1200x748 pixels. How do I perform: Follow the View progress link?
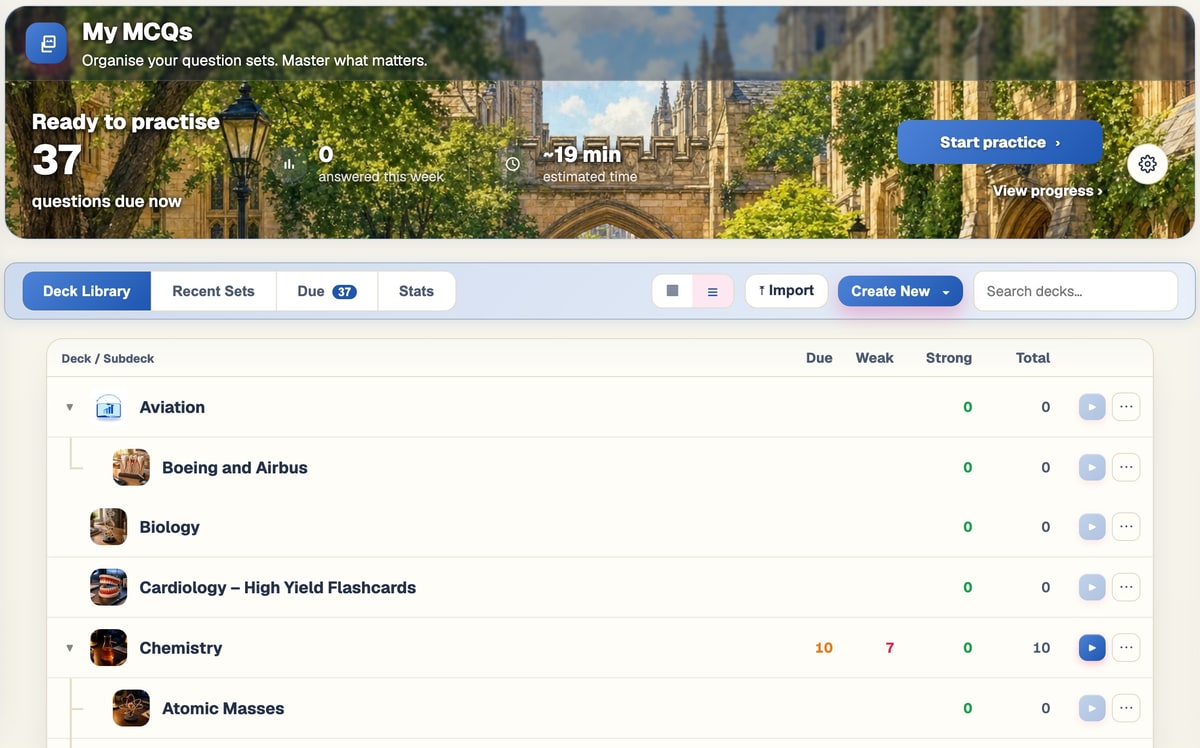[1047, 190]
